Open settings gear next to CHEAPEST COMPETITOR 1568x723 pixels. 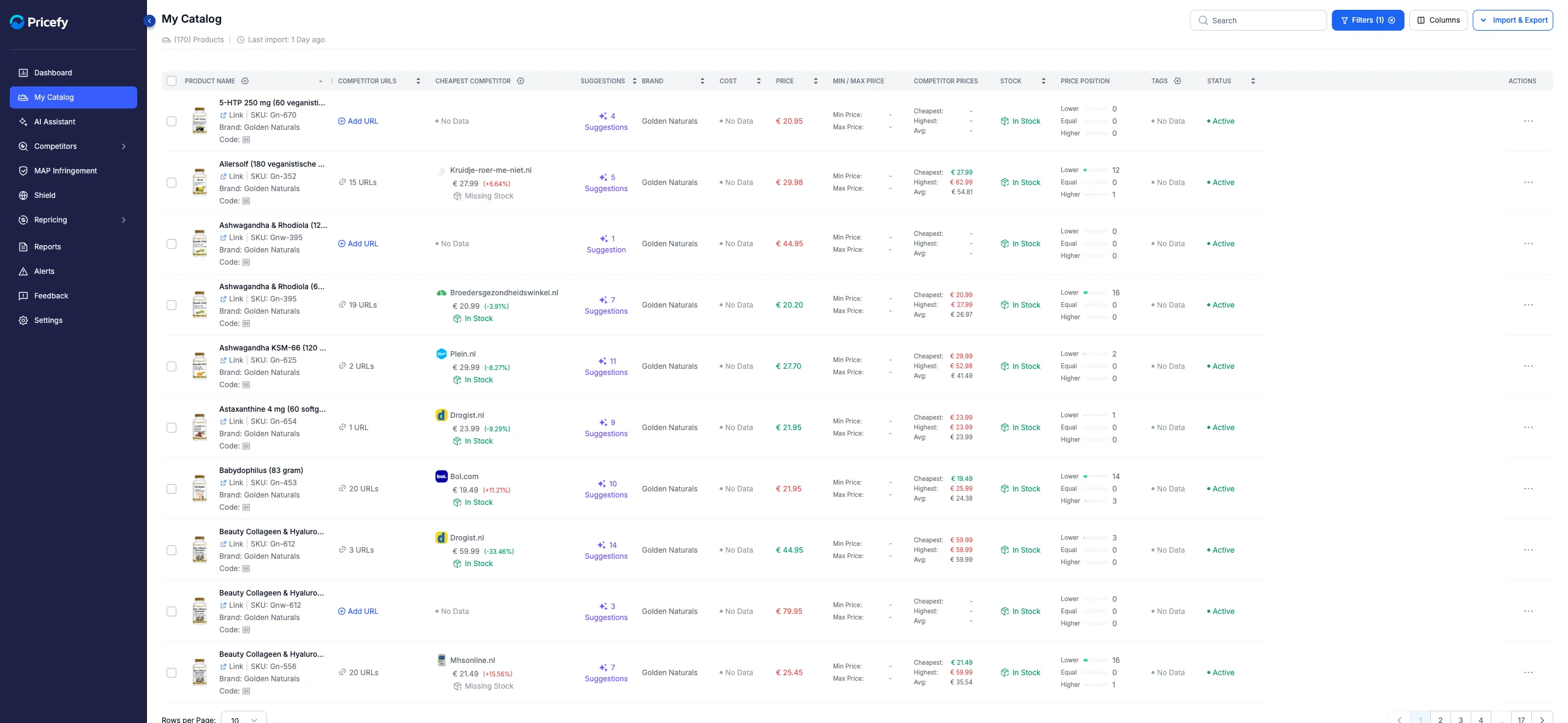[x=521, y=81]
